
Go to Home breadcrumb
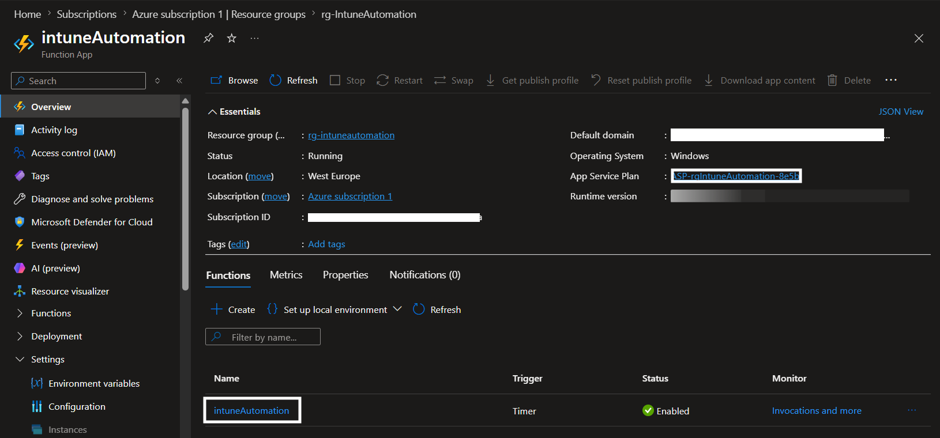point(27,14)
